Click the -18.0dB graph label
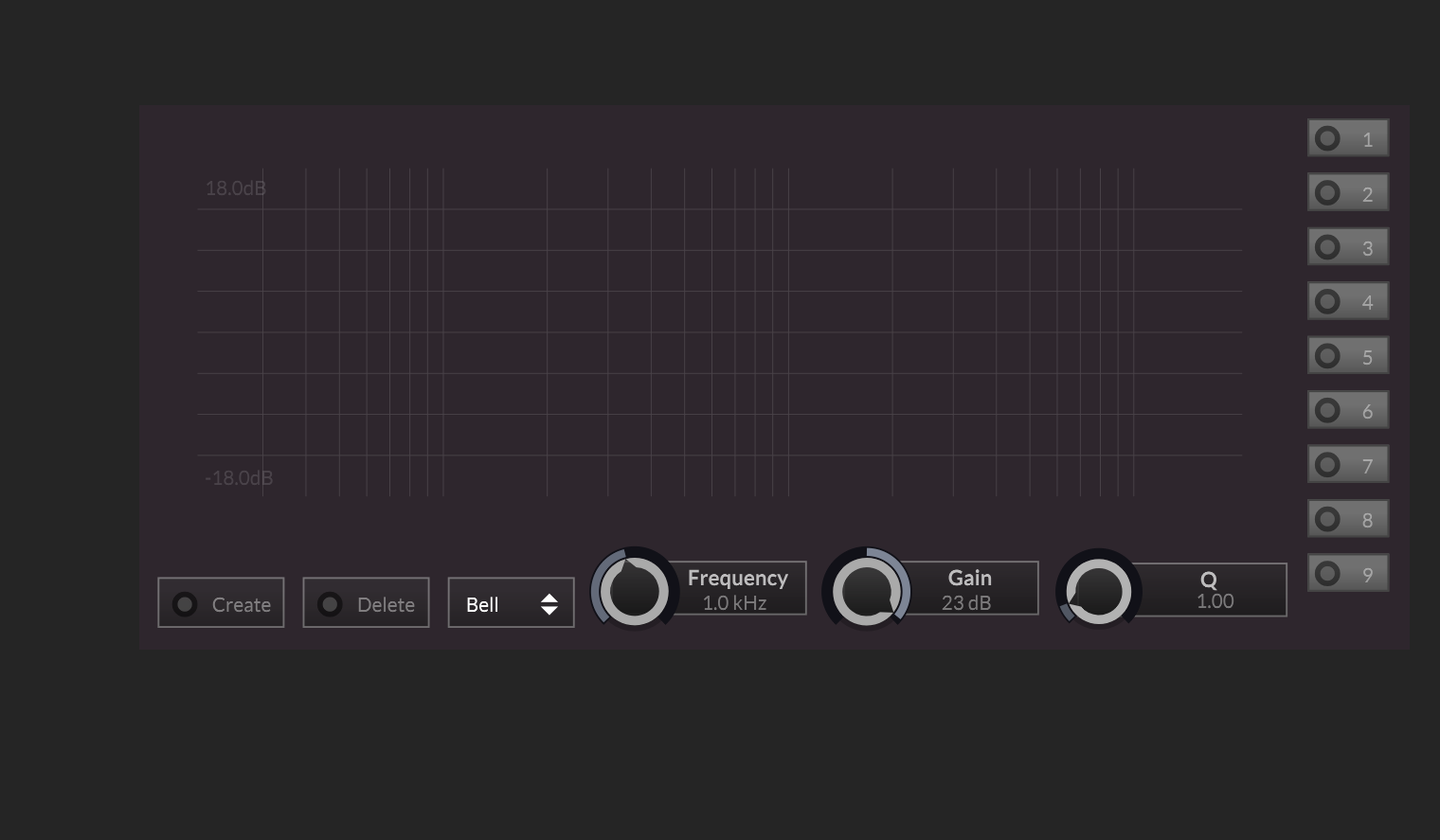Image resolution: width=1440 pixels, height=840 pixels. click(x=239, y=478)
